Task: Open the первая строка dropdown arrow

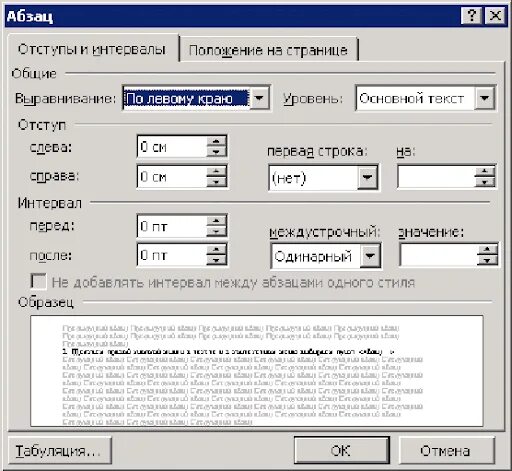Action: [x=368, y=177]
